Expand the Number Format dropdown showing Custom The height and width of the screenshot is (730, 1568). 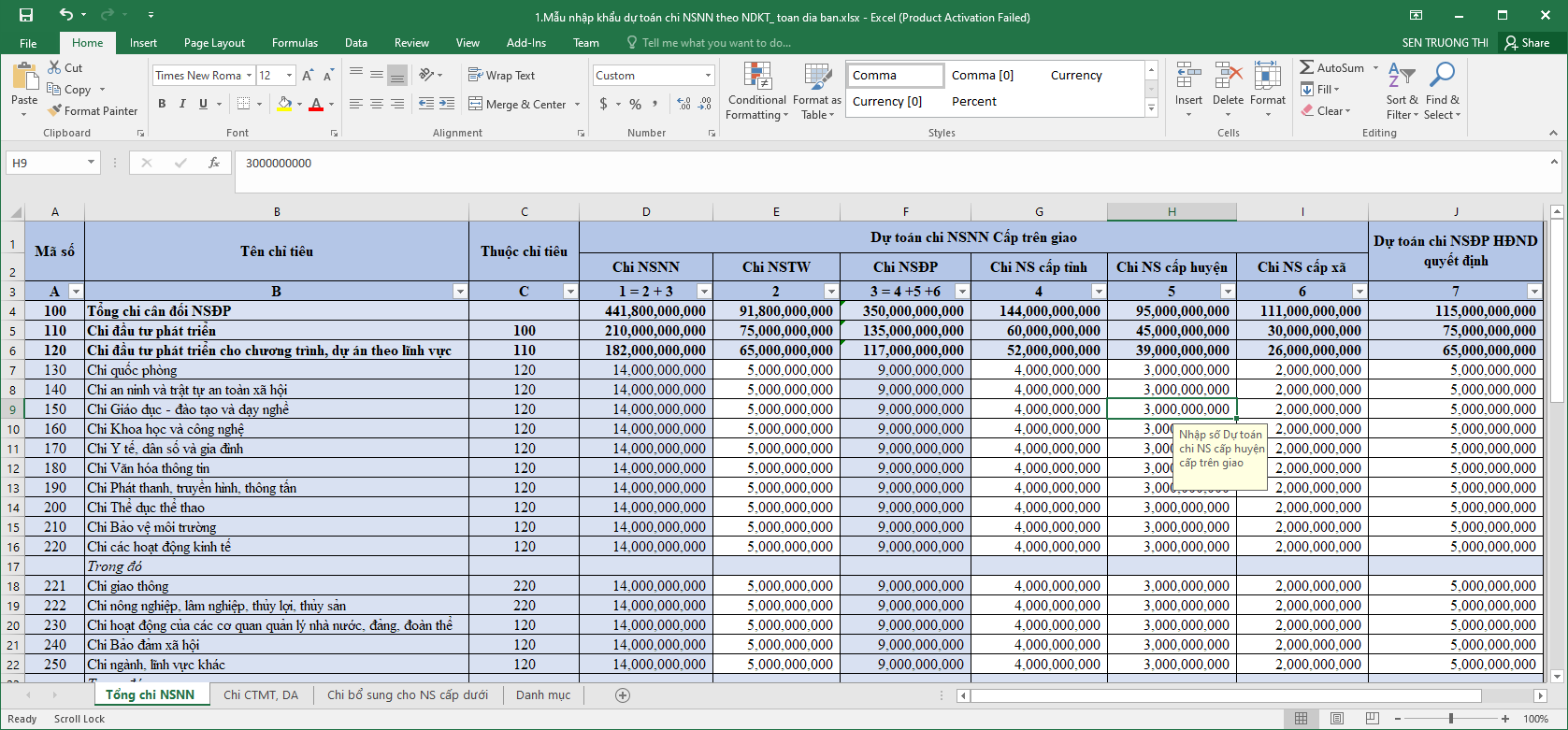[x=708, y=76]
